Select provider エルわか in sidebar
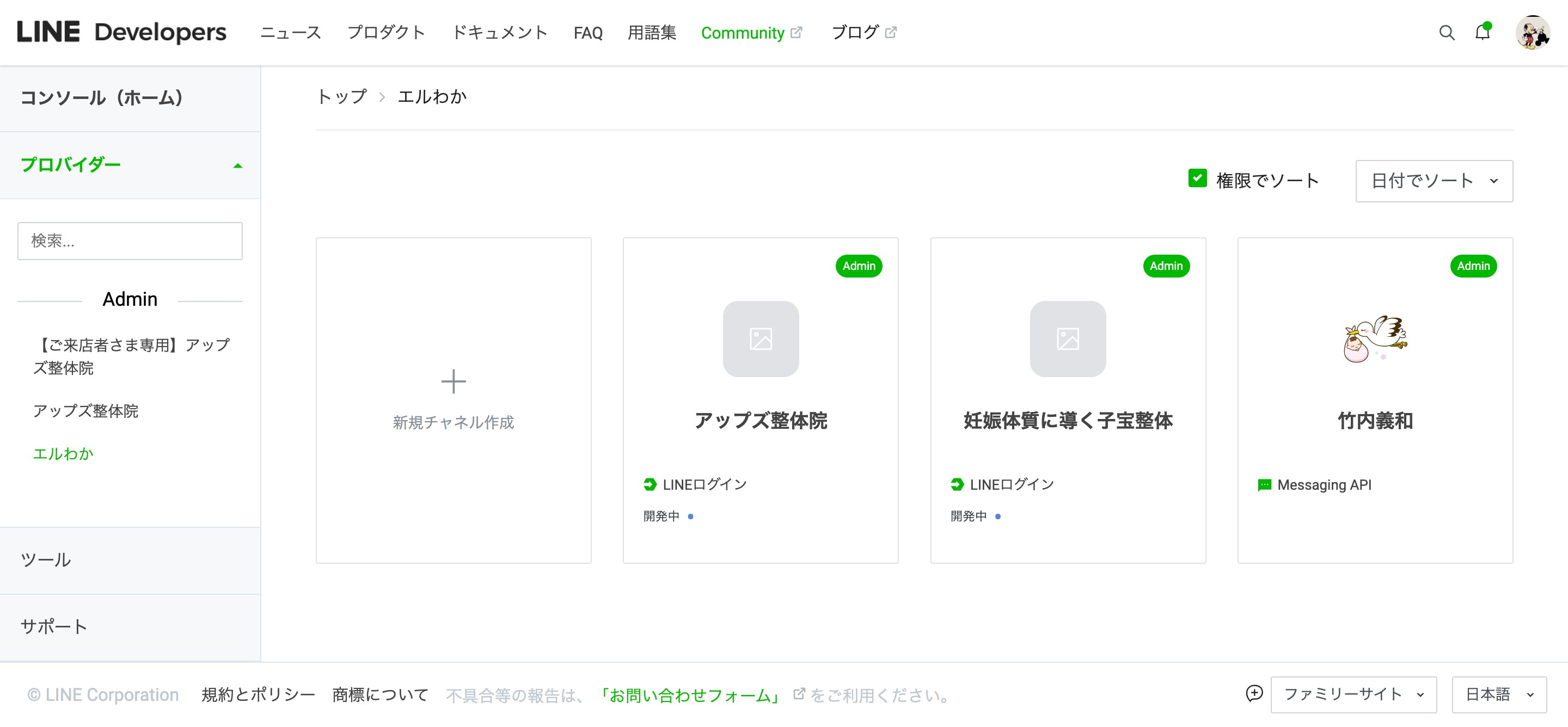The image size is (1568, 727). click(63, 454)
